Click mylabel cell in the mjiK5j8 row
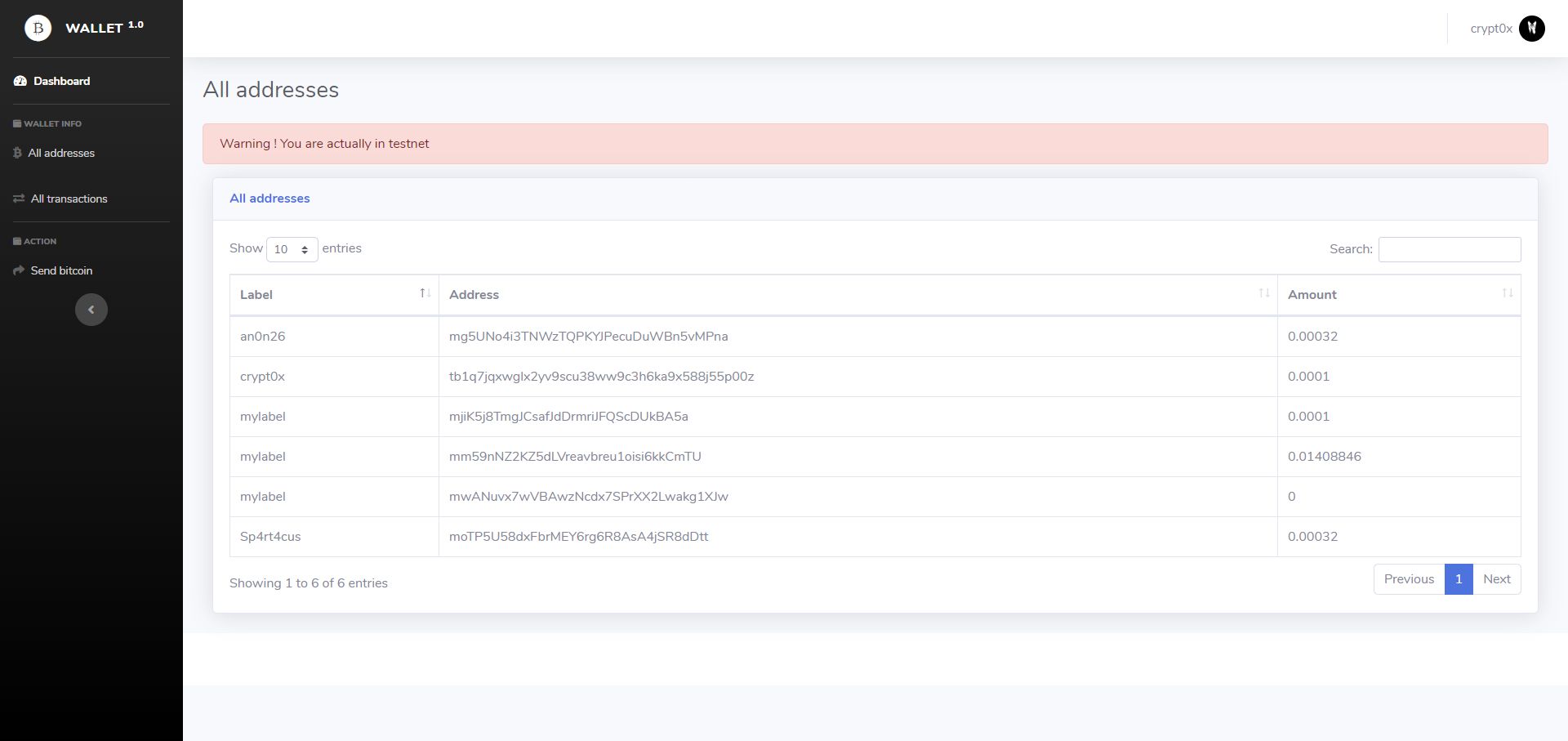This screenshot has width=1568, height=741. (x=334, y=417)
